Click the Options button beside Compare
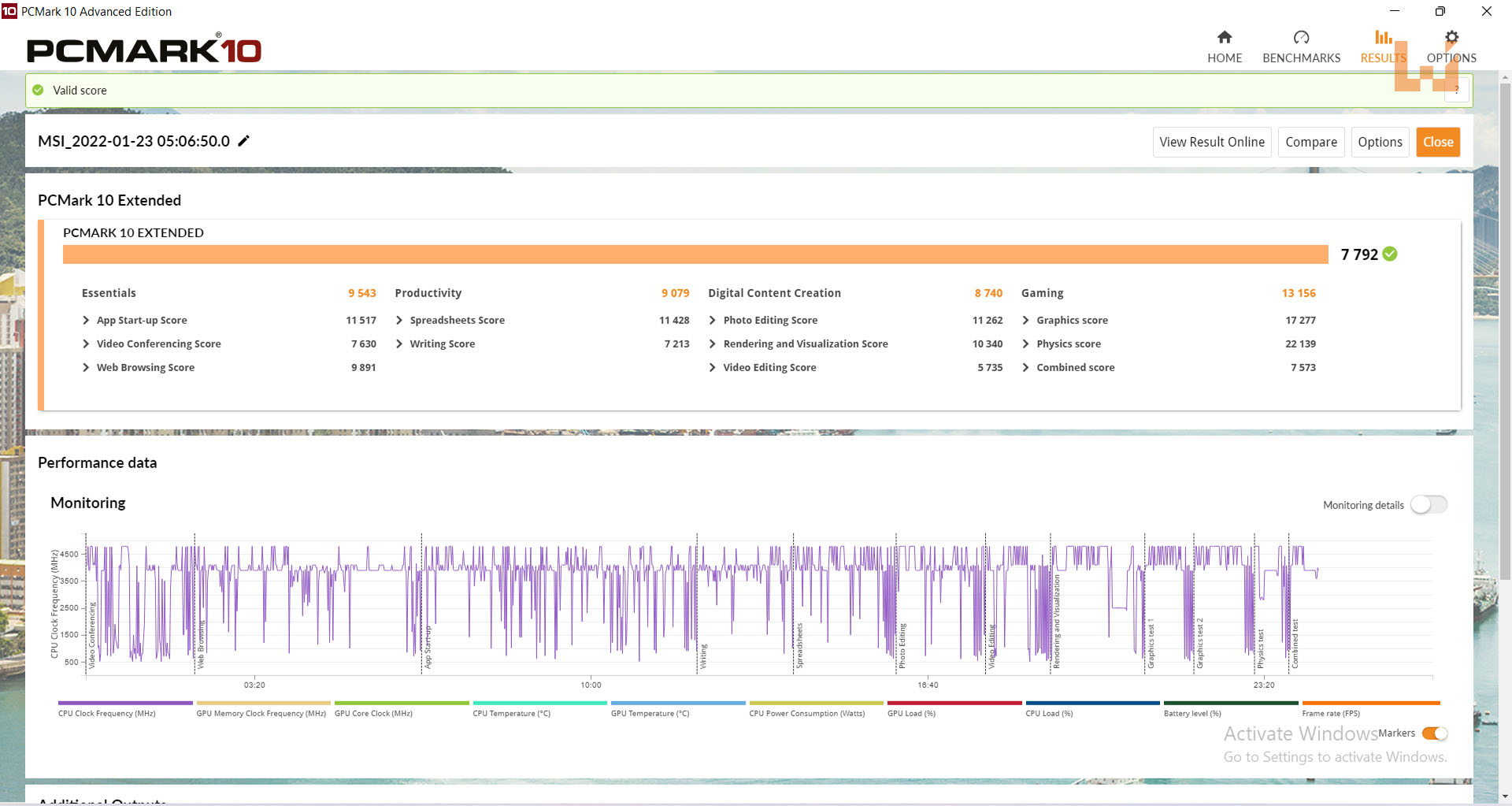The image size is (1512, 806). (x=1380, y=142)
